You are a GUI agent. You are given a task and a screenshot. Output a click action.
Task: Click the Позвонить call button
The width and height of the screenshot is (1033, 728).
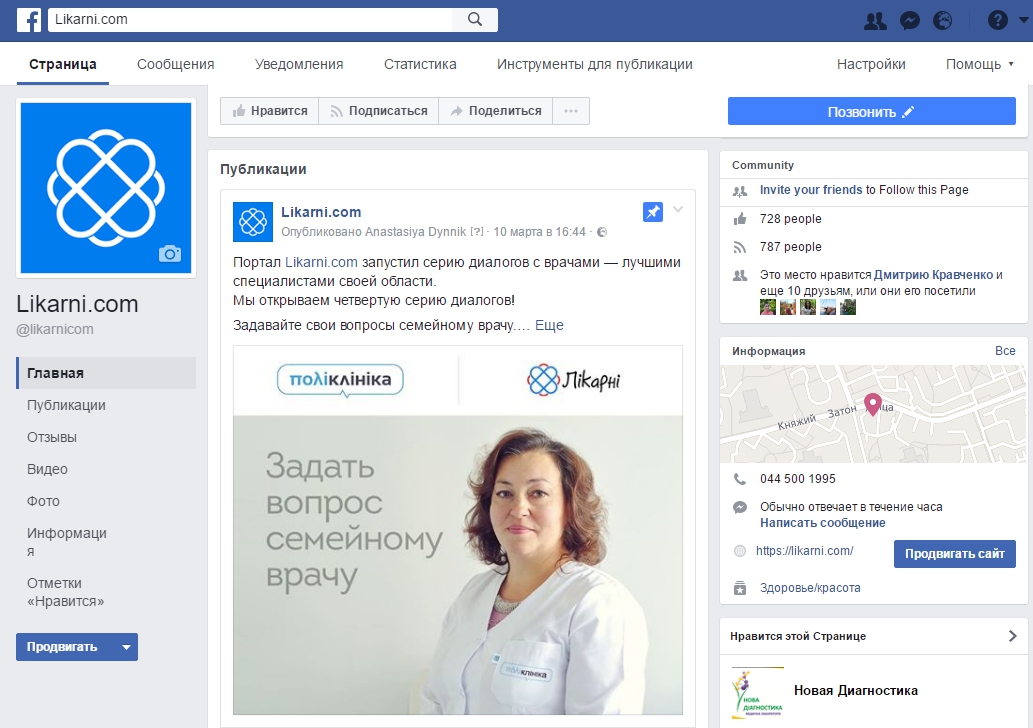[x=871, y=112]
